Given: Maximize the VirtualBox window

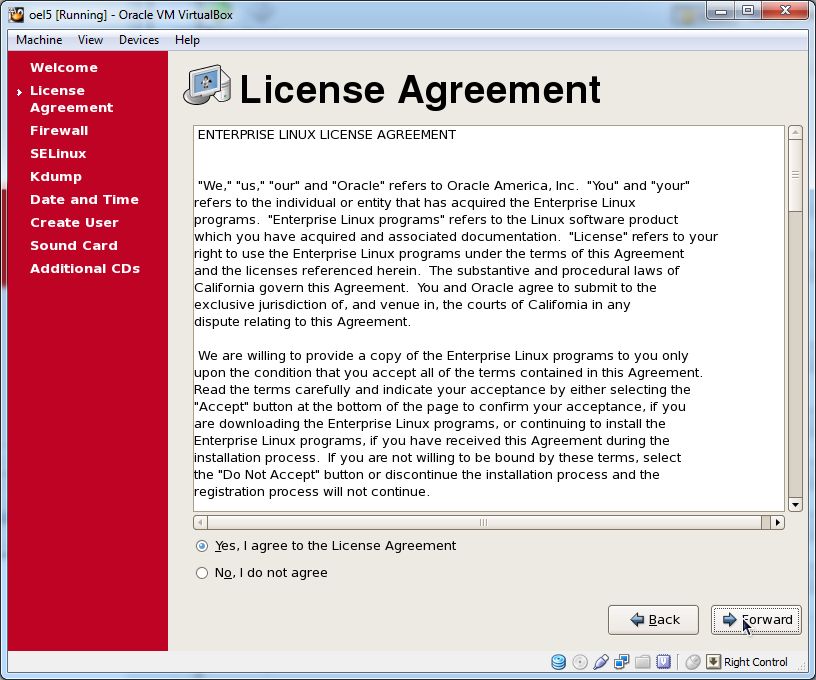Looking at the screenshot, I should 748,11.
